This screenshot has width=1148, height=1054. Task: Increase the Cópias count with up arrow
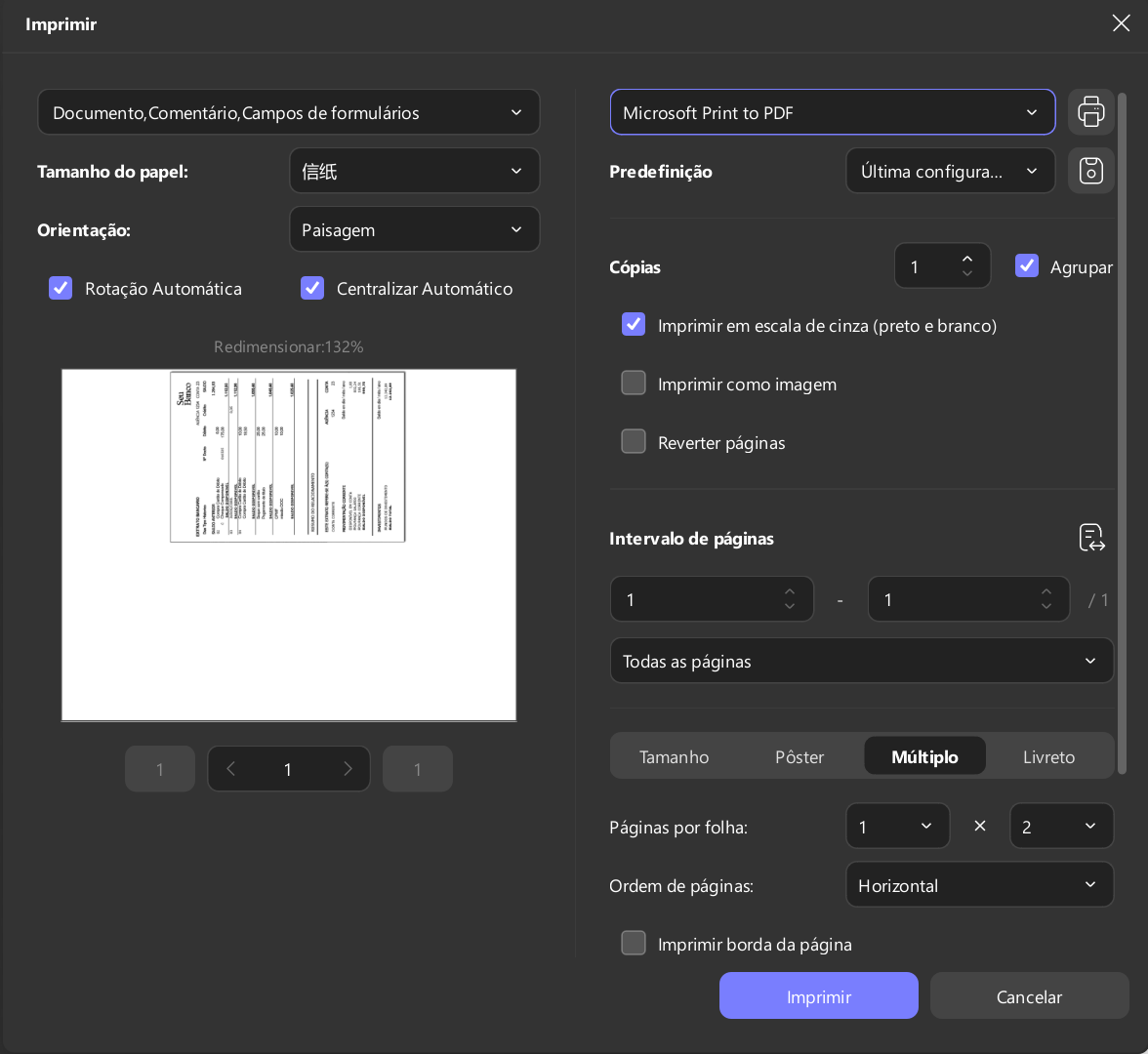coord(967,260)
